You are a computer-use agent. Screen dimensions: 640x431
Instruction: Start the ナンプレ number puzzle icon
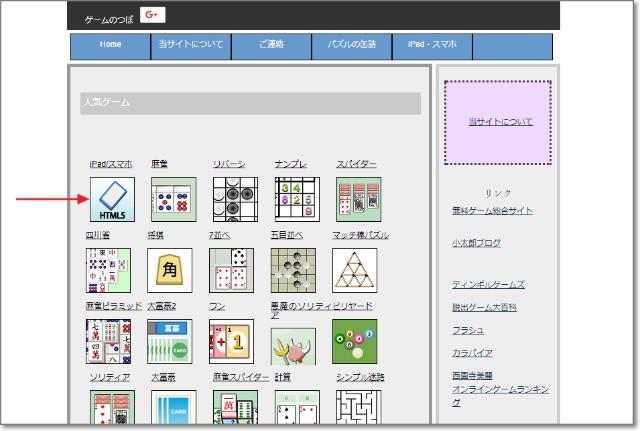pos(297,199)
